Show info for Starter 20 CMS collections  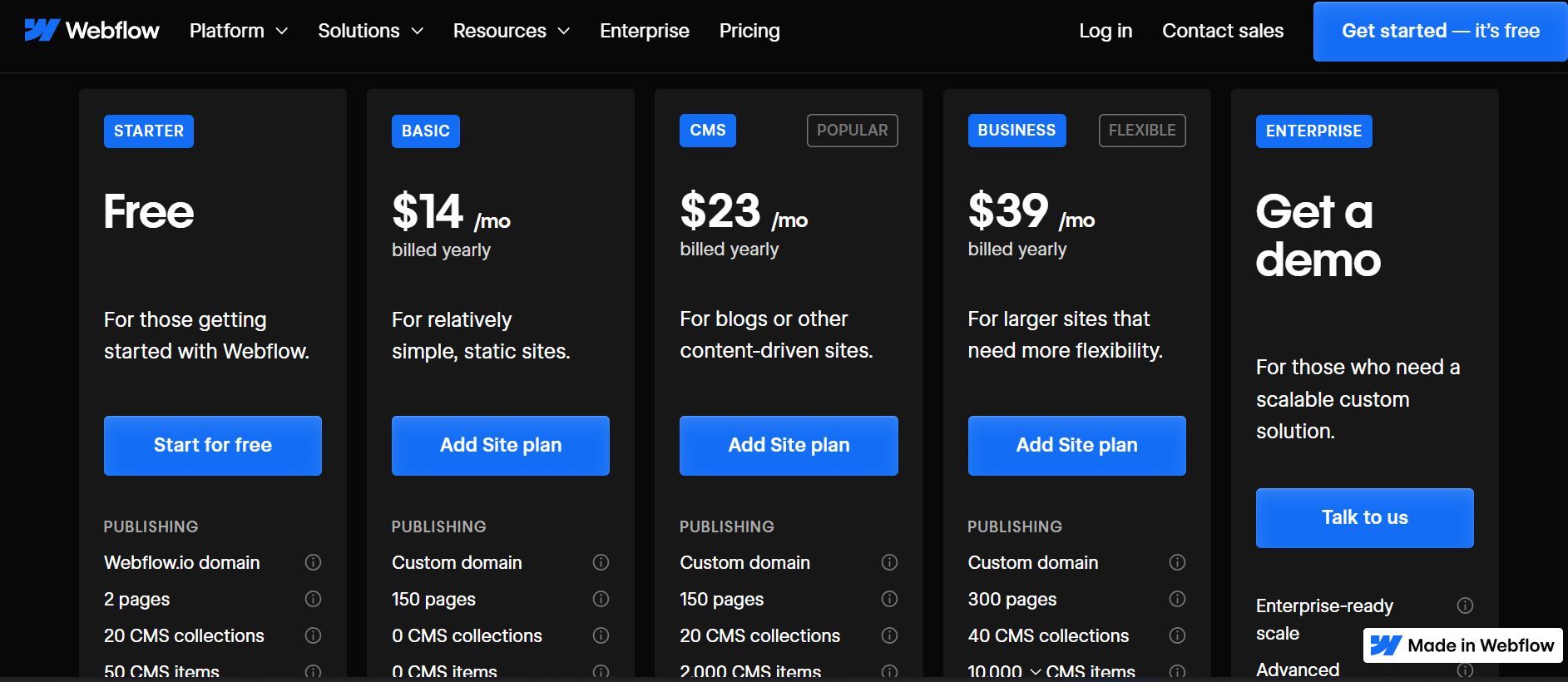313,635
